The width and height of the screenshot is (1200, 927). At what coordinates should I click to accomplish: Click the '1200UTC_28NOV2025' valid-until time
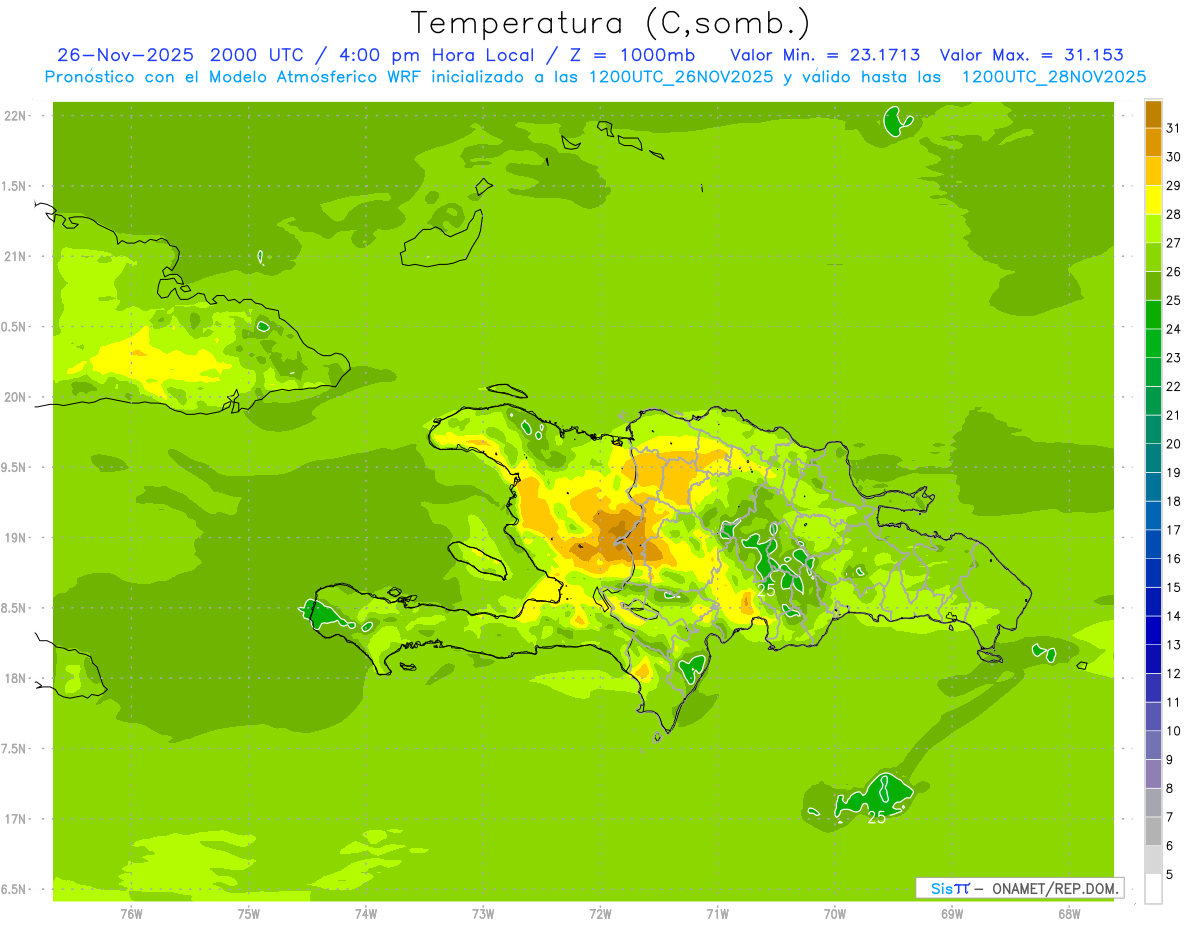pos(1053,77)
